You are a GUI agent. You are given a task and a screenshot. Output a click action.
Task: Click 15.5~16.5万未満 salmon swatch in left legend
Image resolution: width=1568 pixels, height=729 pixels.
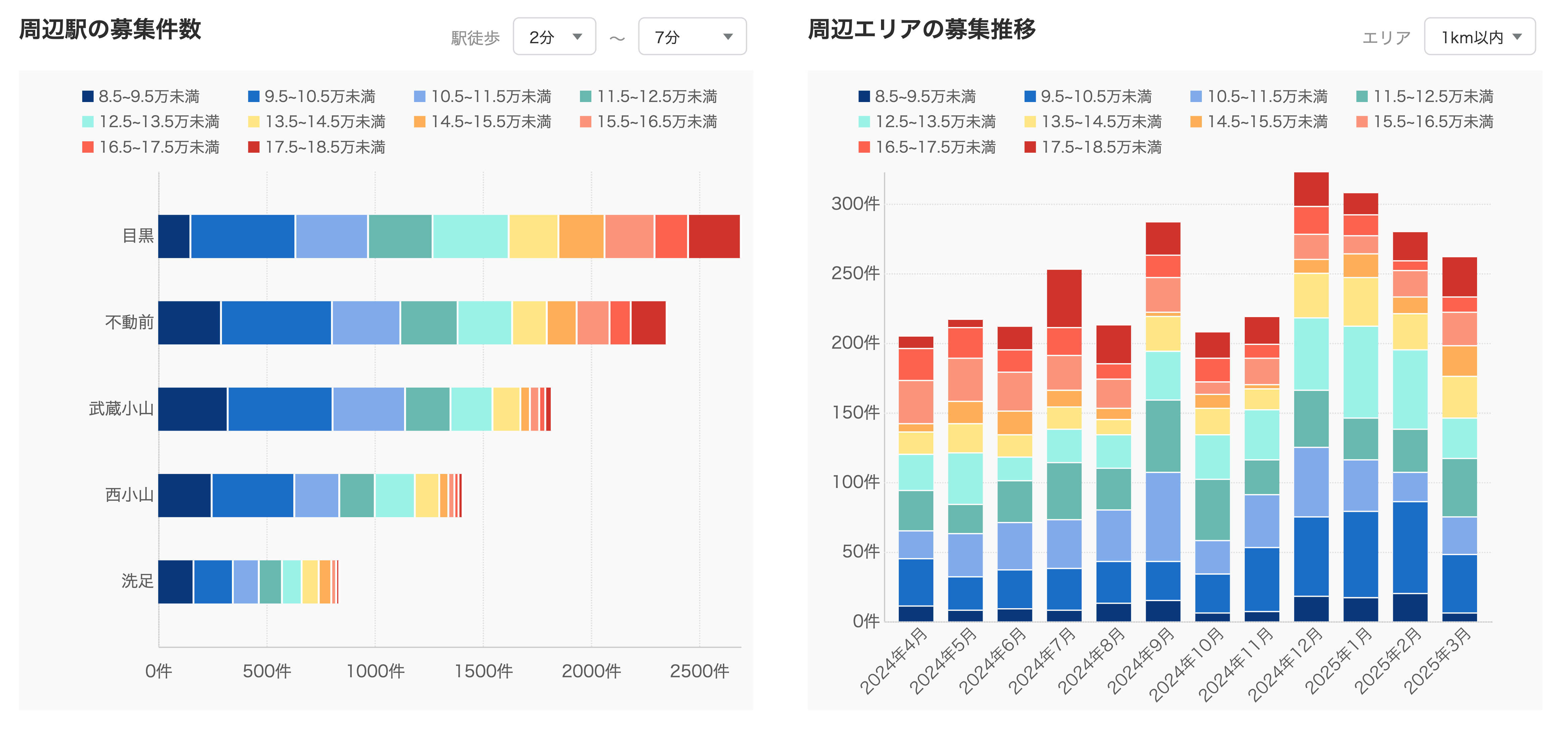pyautogui.click(x=586, y=122)
